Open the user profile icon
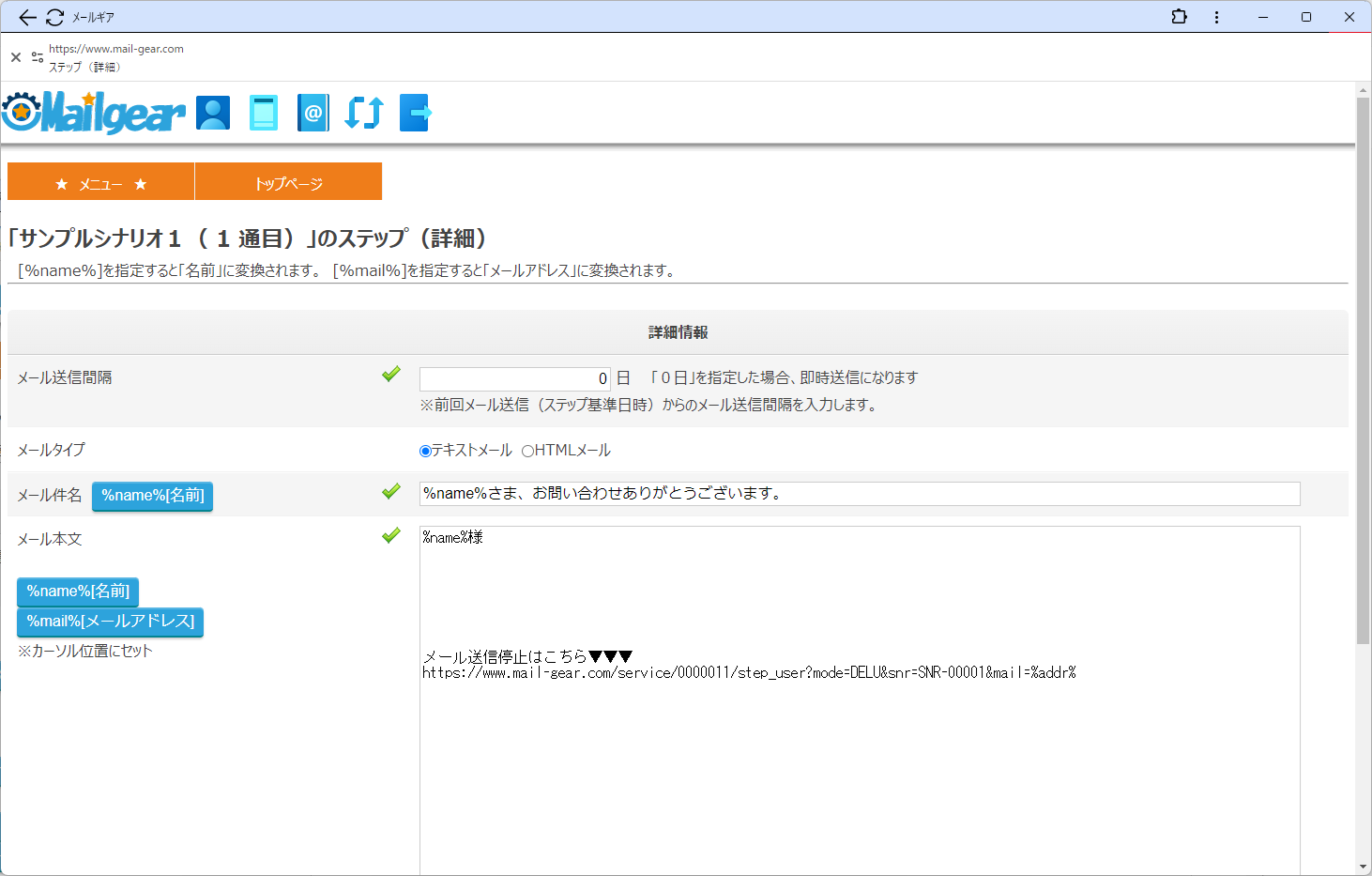 coord(213,113)
